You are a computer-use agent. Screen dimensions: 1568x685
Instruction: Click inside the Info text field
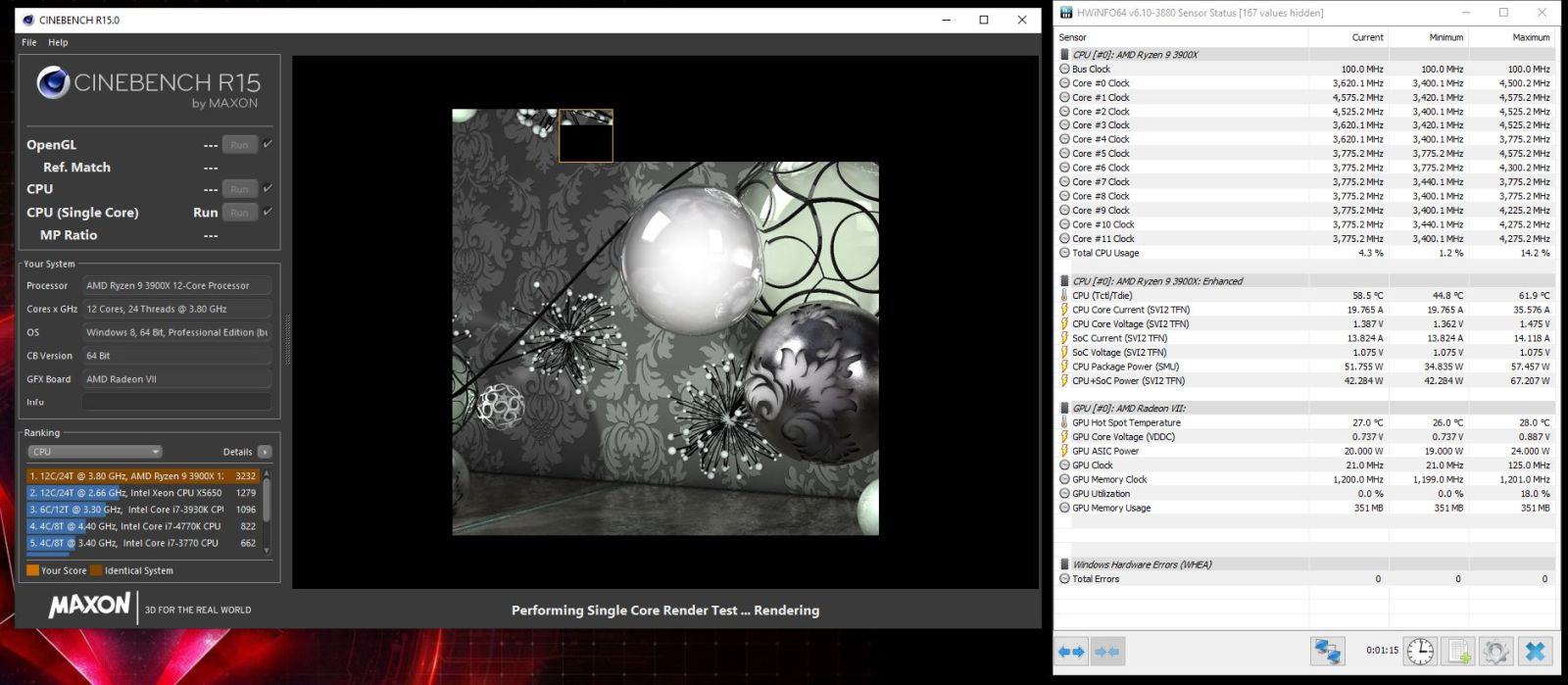(x=176, y=402)
